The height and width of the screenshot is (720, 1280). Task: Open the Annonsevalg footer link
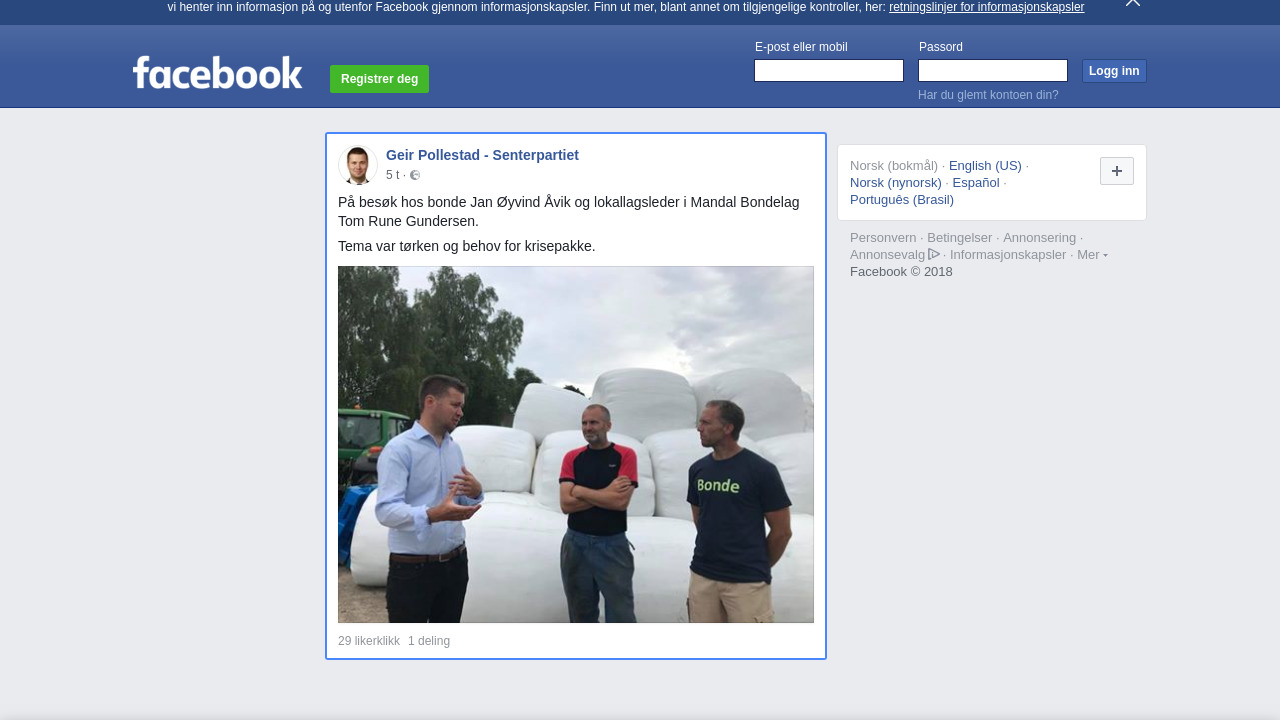[x=887, y=255]
